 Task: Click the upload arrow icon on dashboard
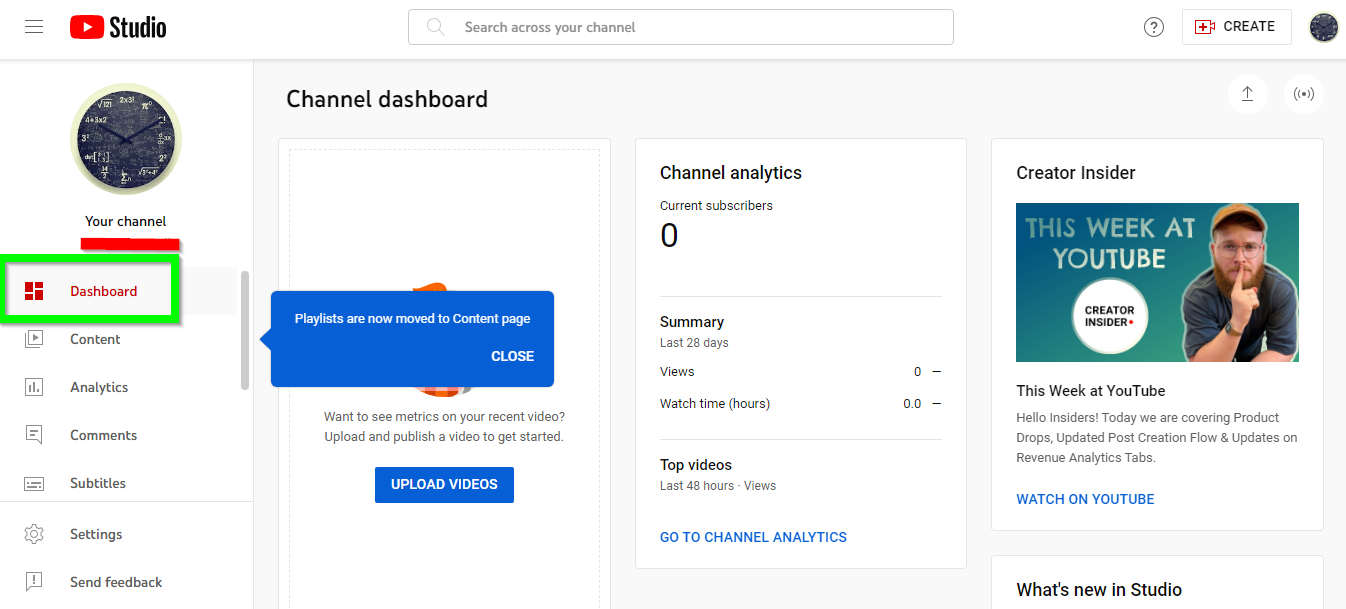tap(1248, 94)
